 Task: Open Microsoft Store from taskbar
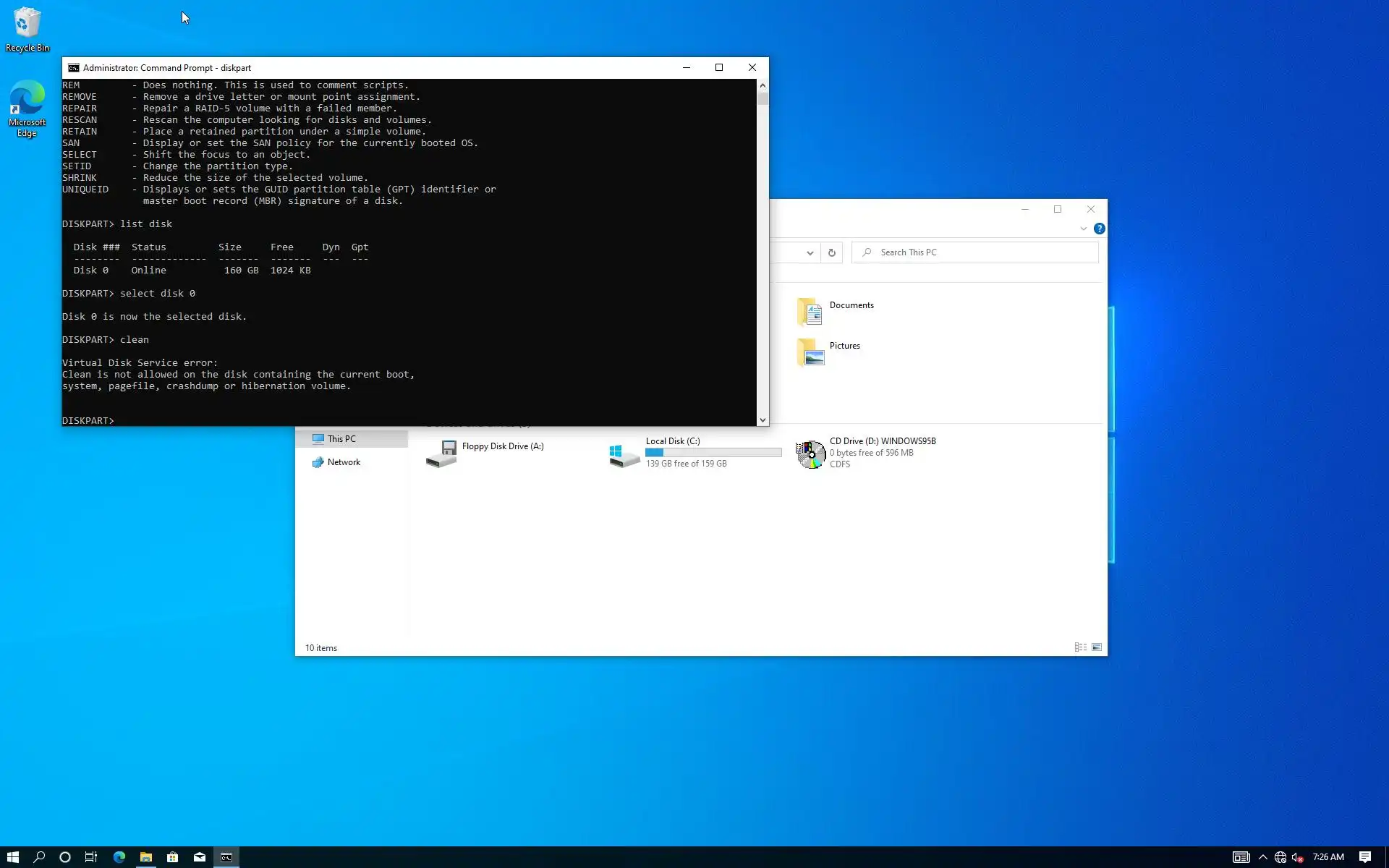pyautogui.click(x=172, y=857)
